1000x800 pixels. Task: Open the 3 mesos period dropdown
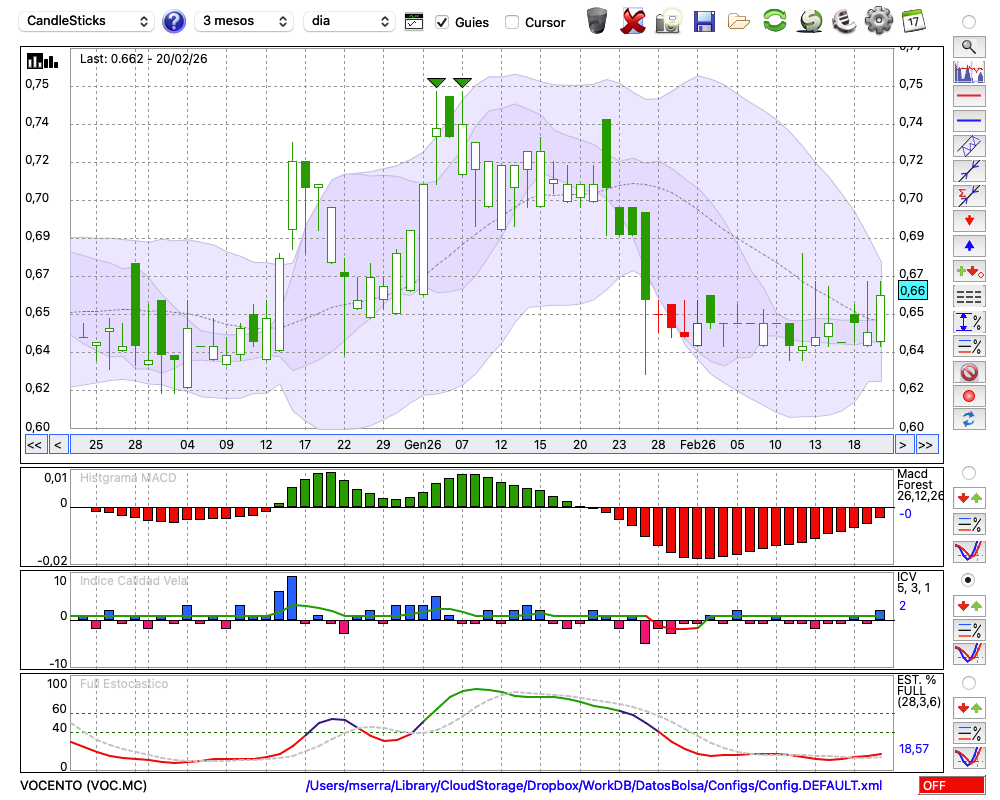point(243,21)
